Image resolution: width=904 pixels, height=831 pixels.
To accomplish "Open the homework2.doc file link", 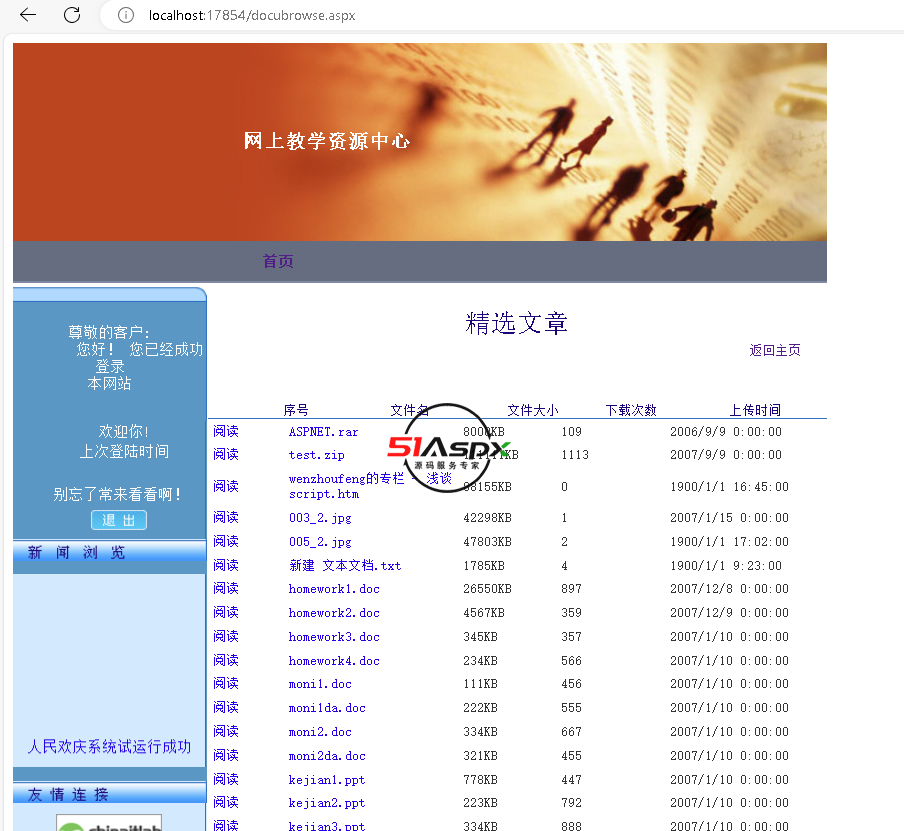I will click(x=334, y=613).
